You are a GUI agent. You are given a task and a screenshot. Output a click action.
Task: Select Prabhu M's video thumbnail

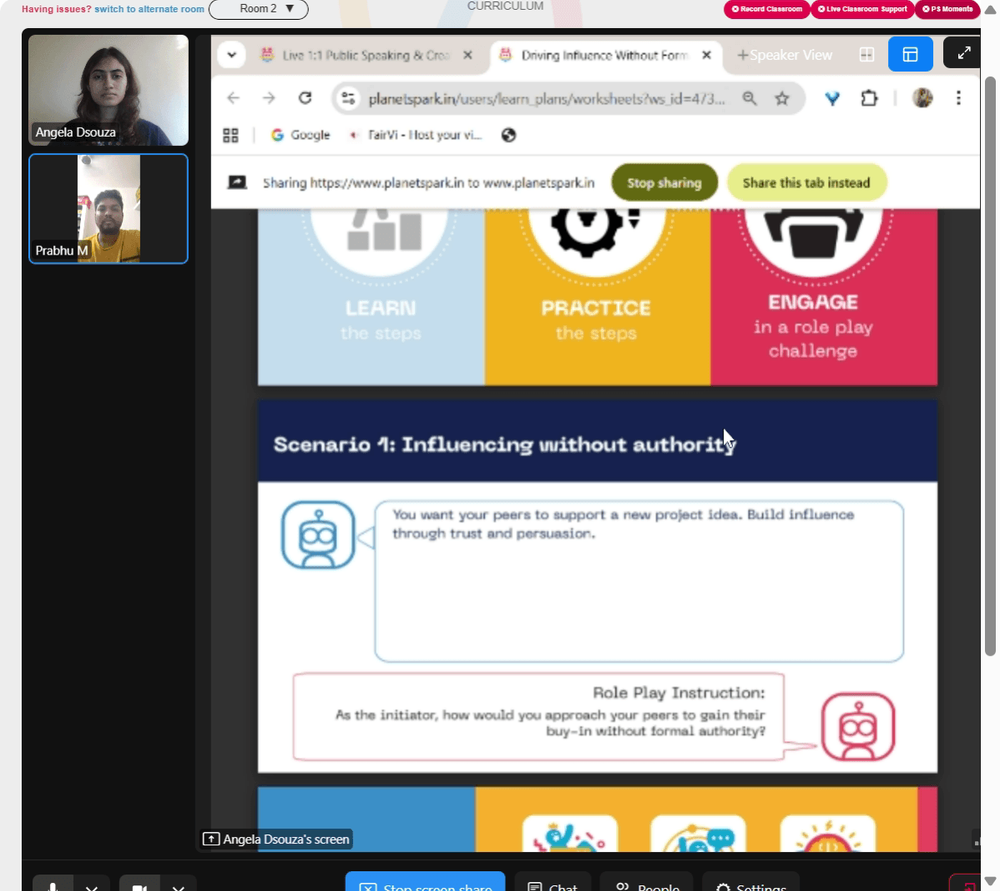(108, 209)
